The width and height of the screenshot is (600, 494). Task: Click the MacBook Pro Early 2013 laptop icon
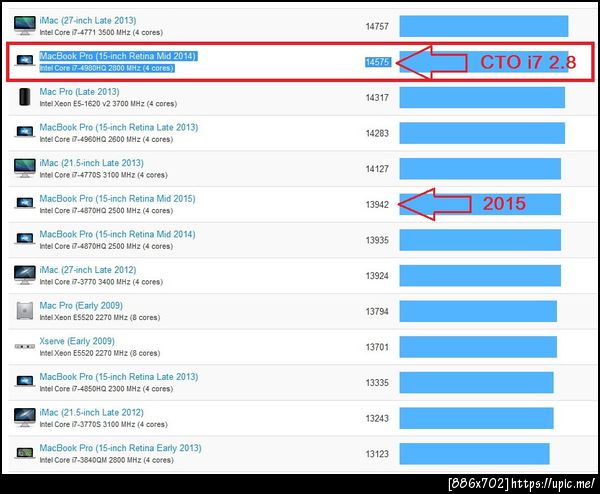24,453
